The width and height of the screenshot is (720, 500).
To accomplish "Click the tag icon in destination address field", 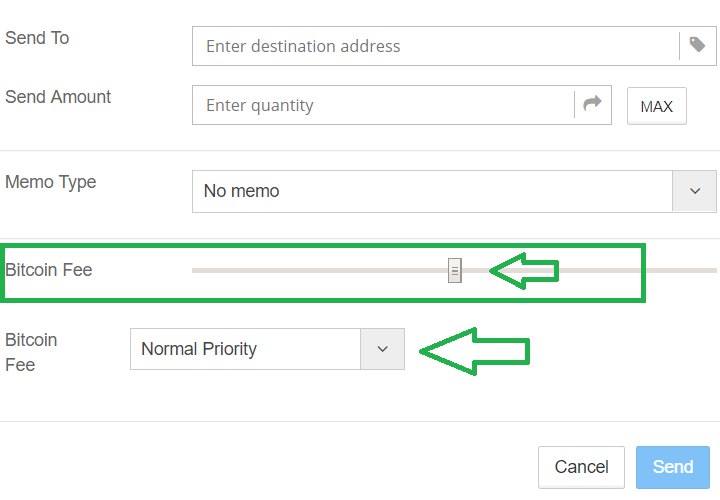I will pos(697,45).
